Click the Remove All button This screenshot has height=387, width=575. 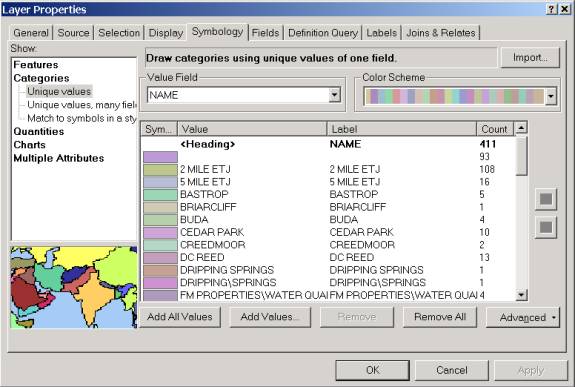[x=440, y=317]
